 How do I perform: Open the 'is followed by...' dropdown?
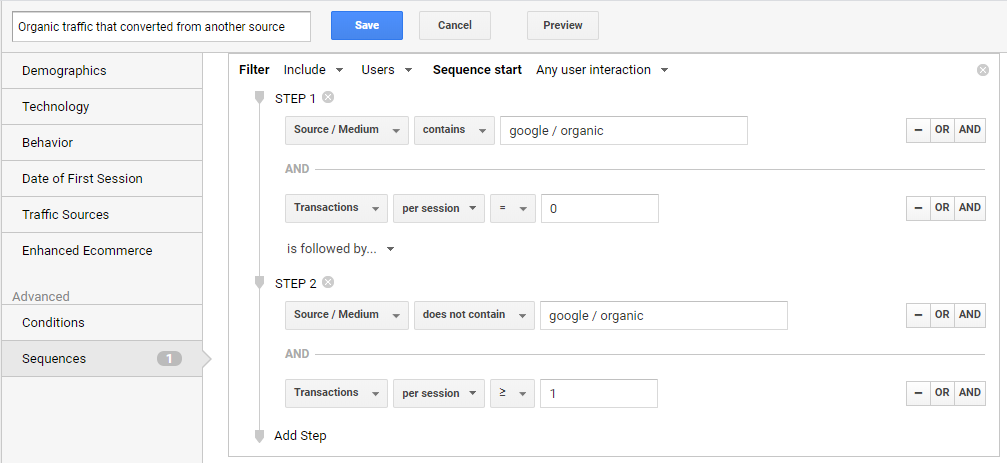340,249
